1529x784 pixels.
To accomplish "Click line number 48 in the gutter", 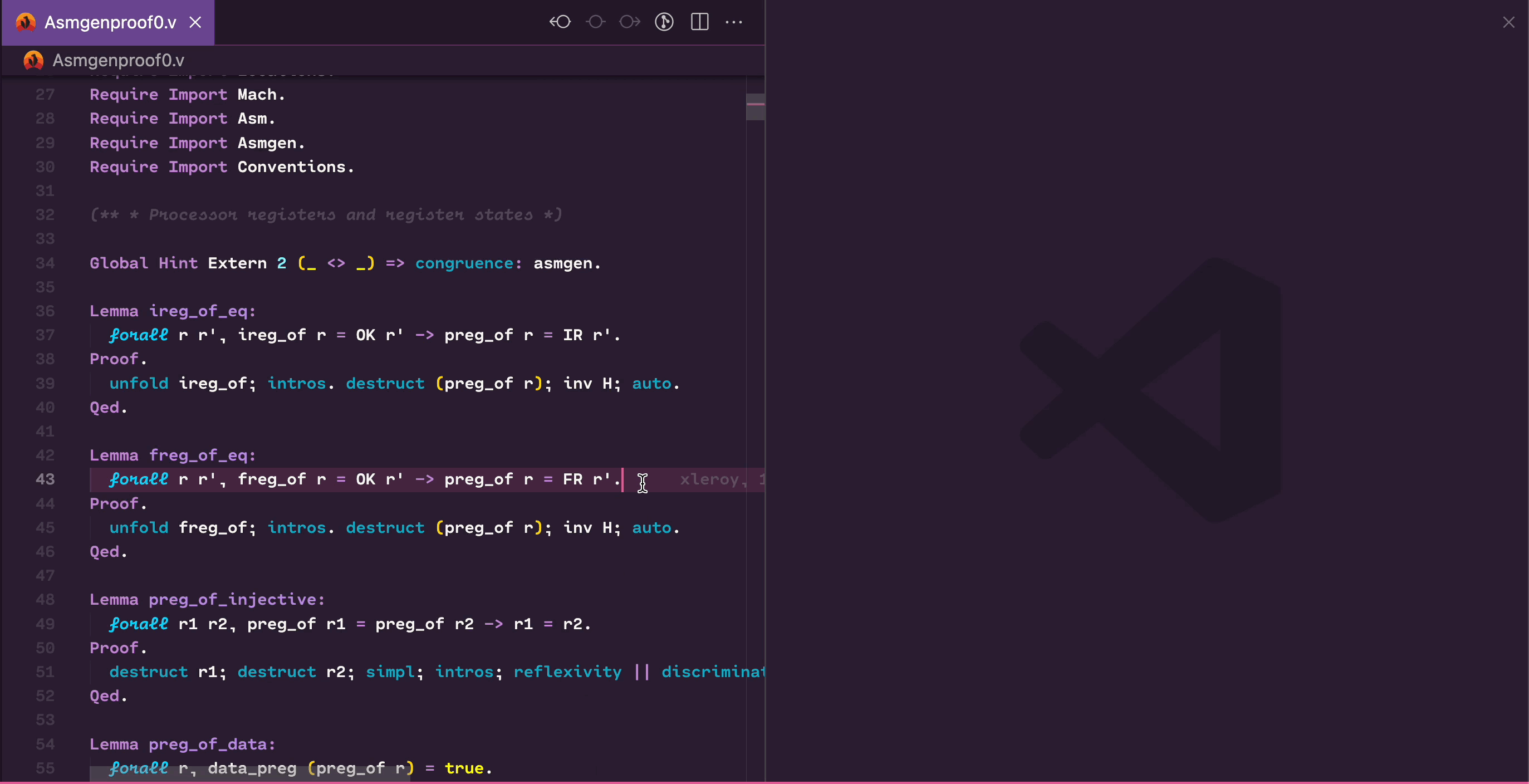I will pos(45,600).
